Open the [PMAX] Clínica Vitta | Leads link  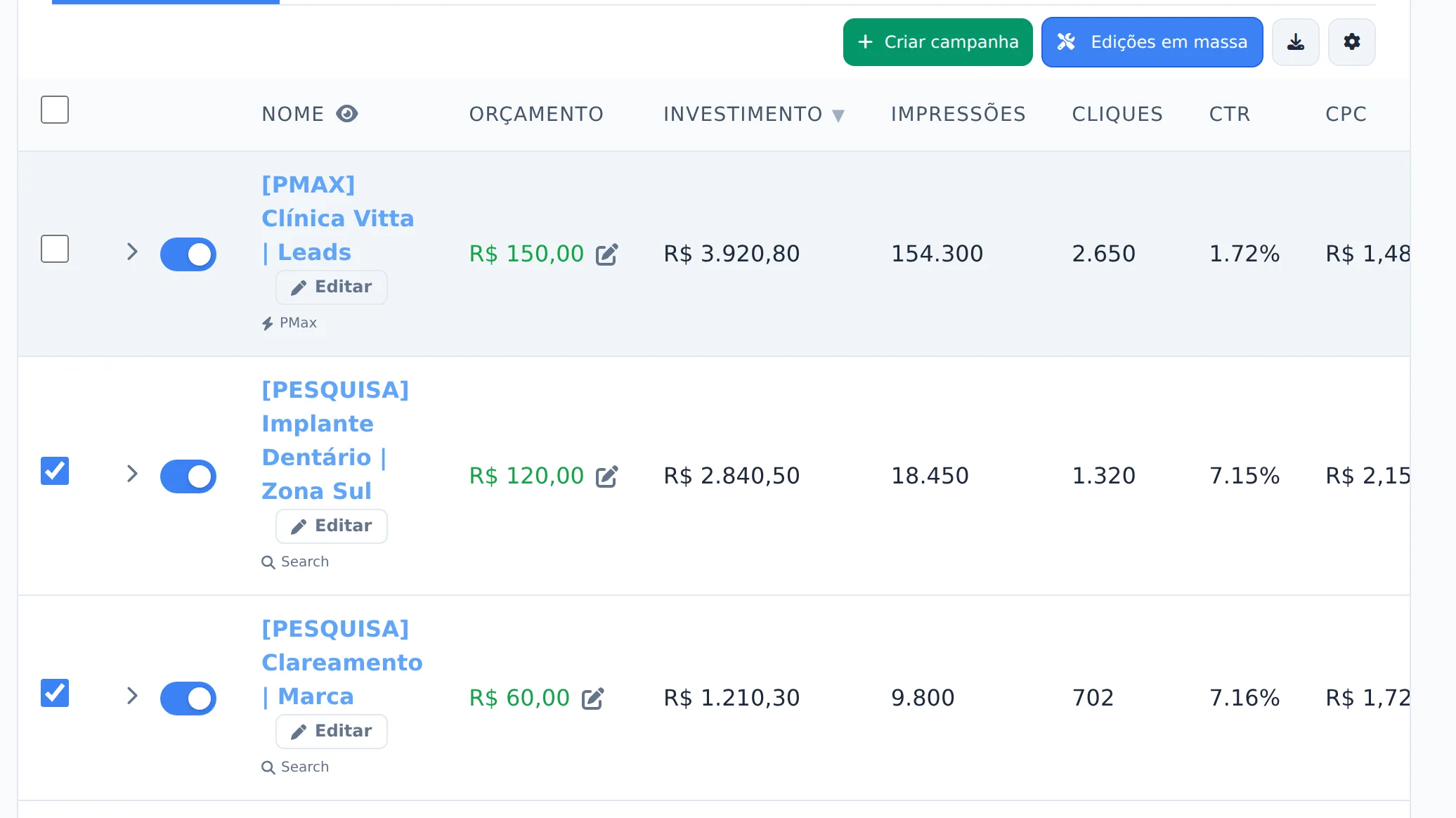[338, 219]
